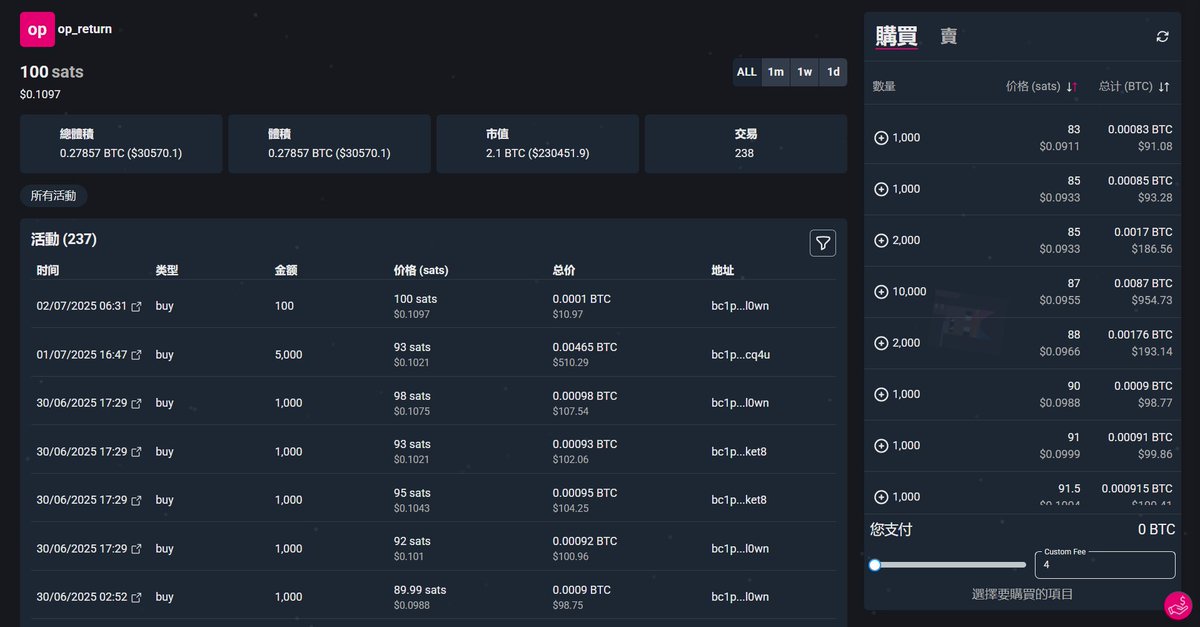
Task: Click the fee slider handle
Action: pyautogui.click(x=875, y=565)
